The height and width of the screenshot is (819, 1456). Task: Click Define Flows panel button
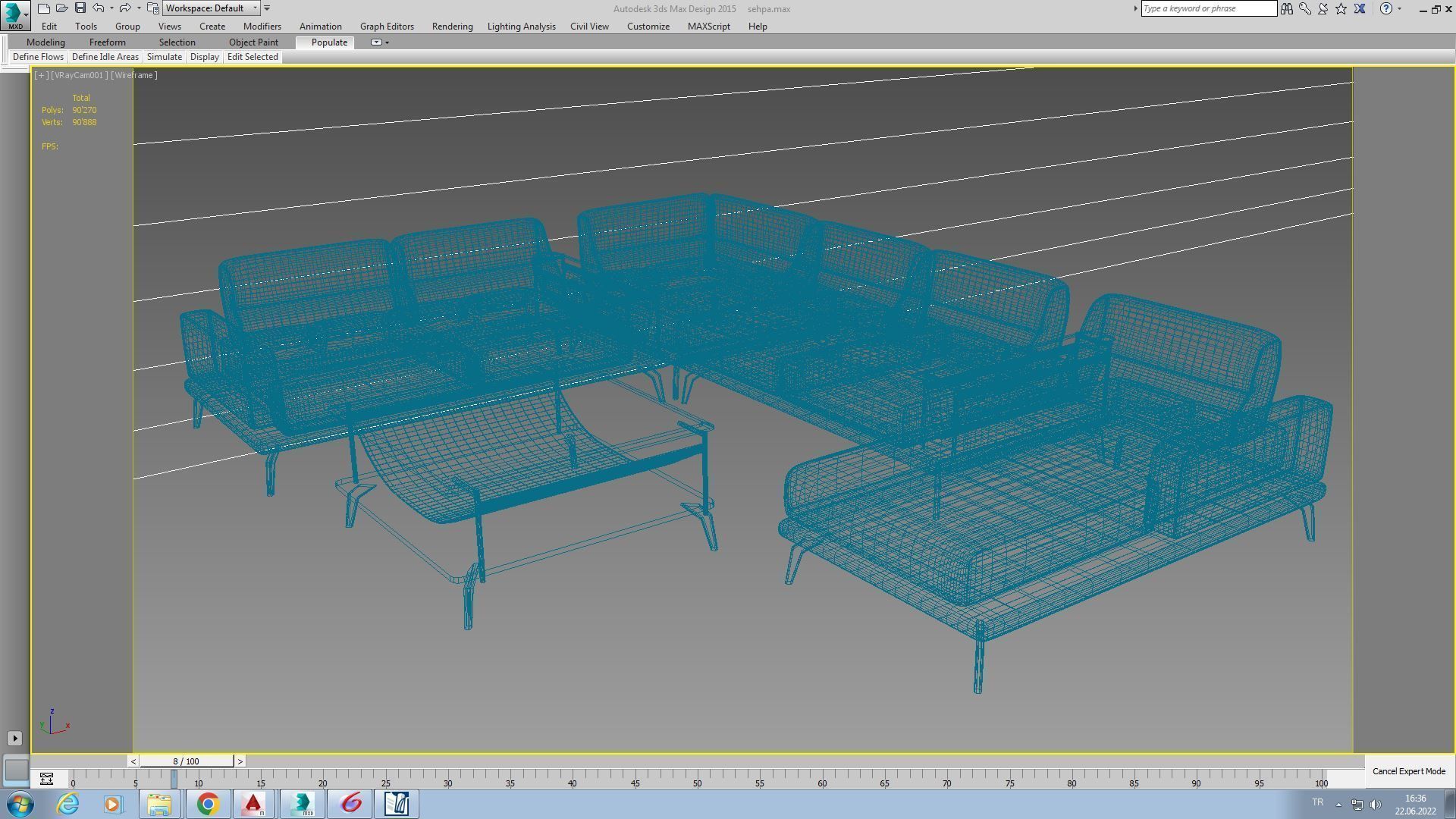(x=38, y=57)
